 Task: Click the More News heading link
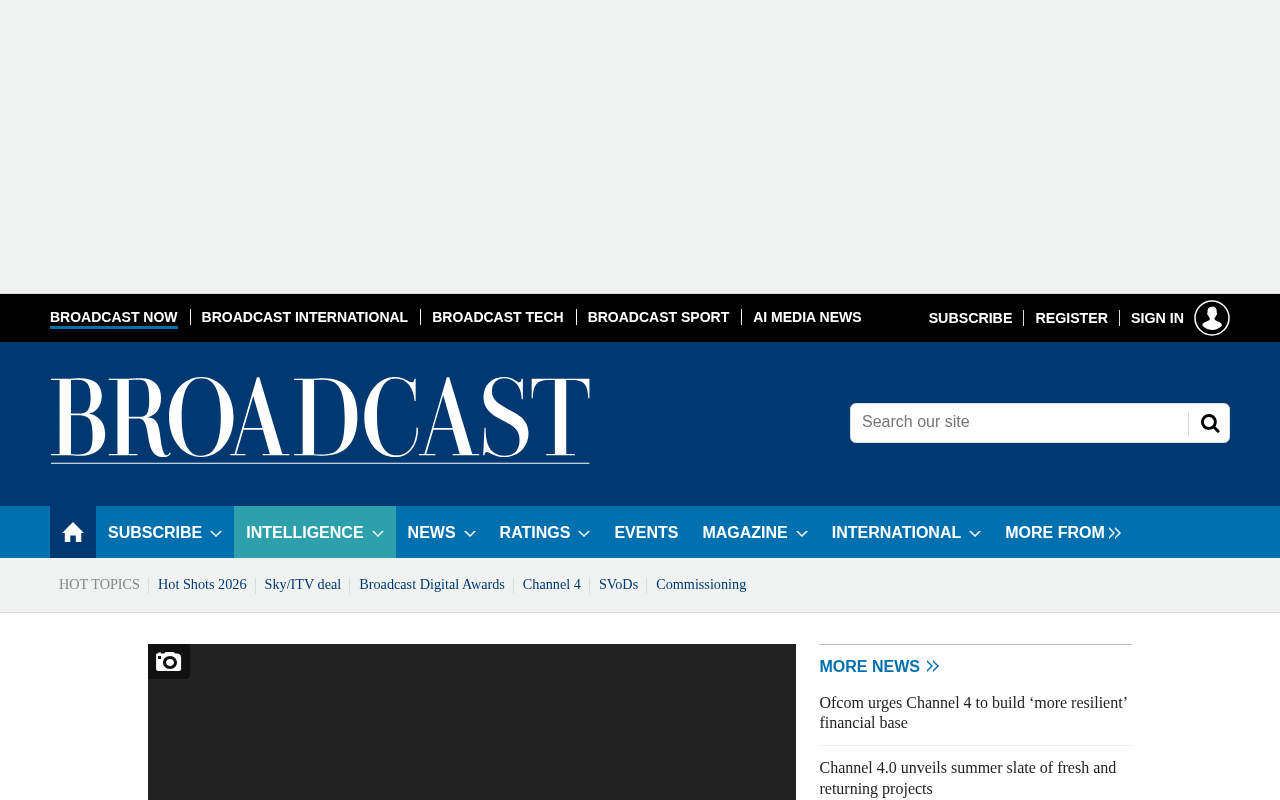[x=869, y=667]
